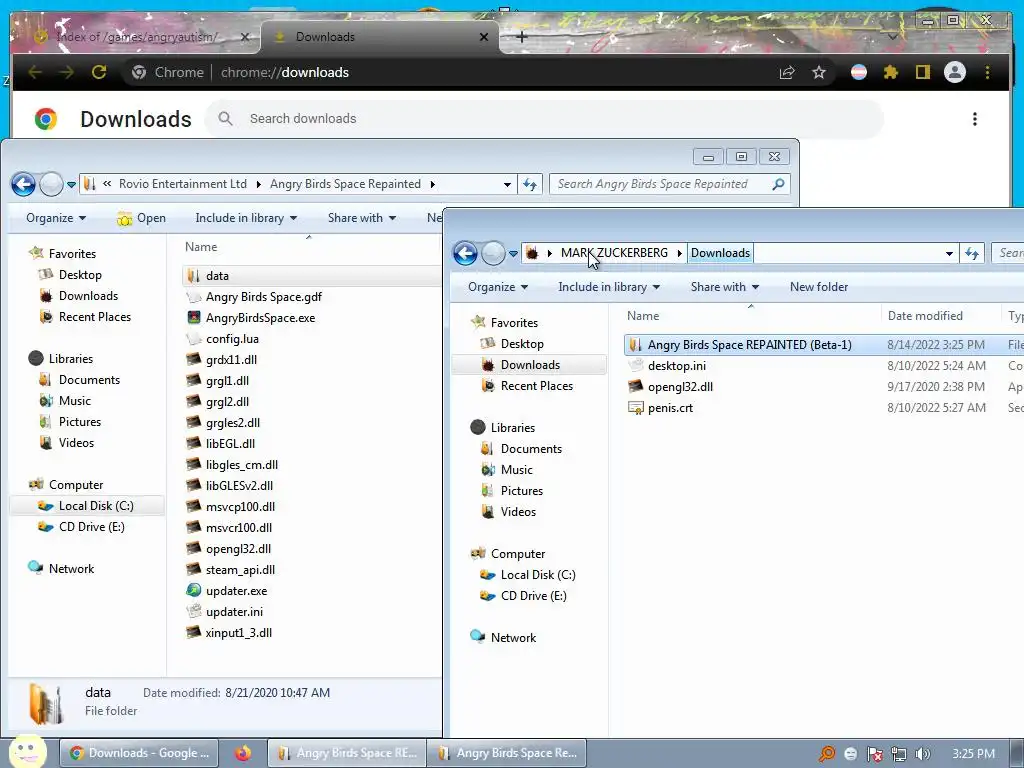Select xinput1_3.dll file
The height and width of the screenshot is (768, 1024).
[x=238, y=633]
